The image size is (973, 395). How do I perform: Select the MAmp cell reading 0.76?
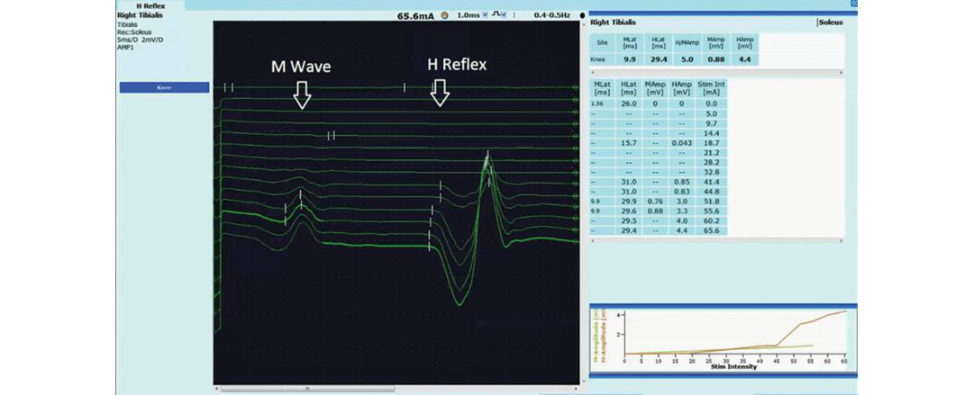[656, 202]
